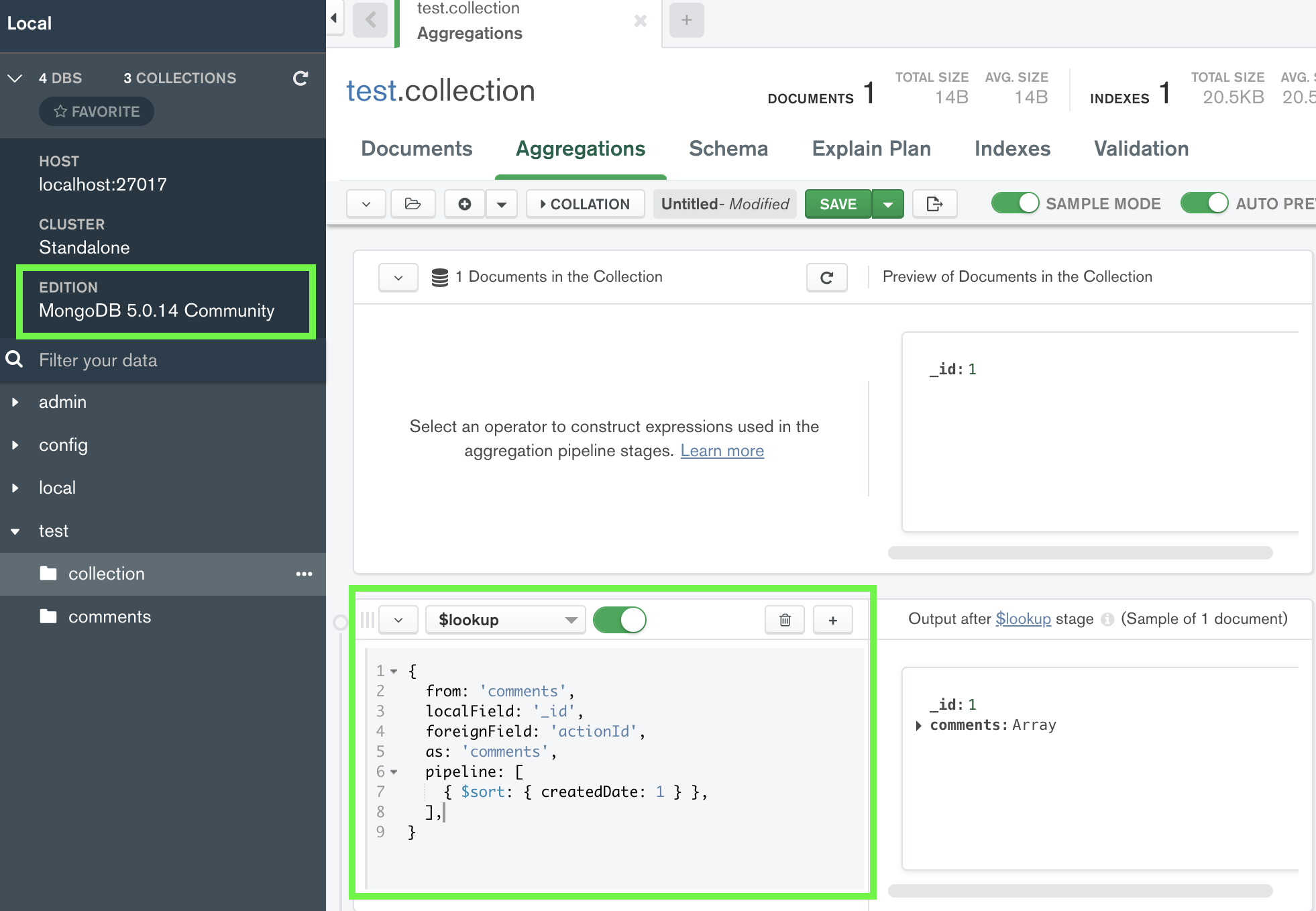This screenshot has height=911, width=1316.
Task: Refresh the databases list in sidebar
Action: tap(300, 78)
